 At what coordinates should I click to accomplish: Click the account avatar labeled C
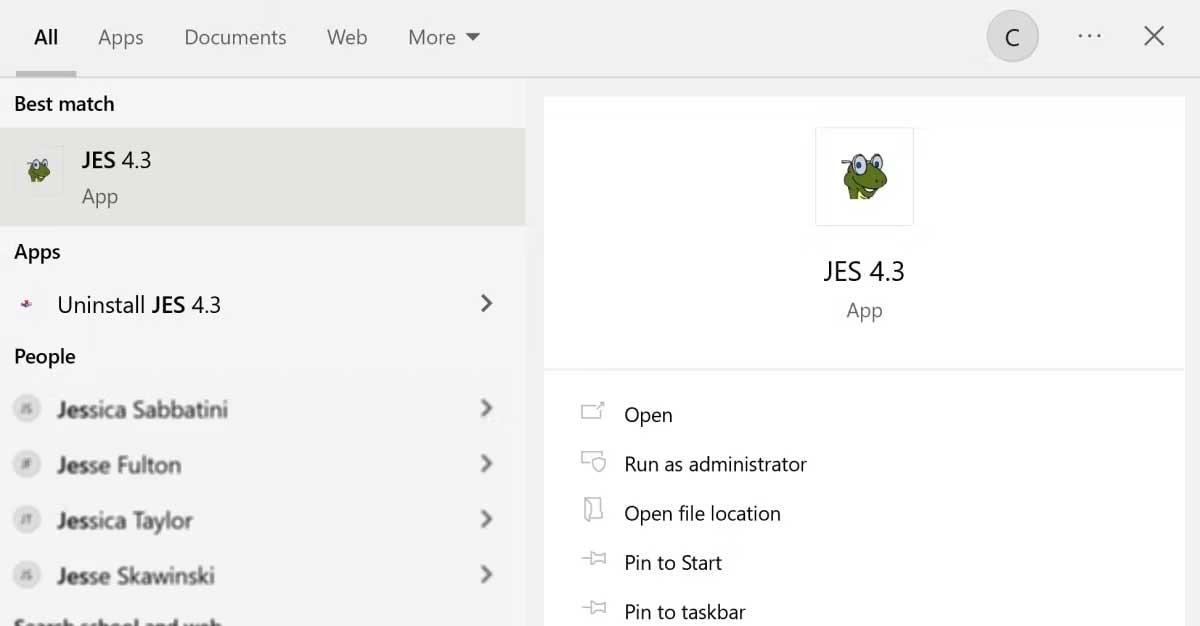(1012, 38)
